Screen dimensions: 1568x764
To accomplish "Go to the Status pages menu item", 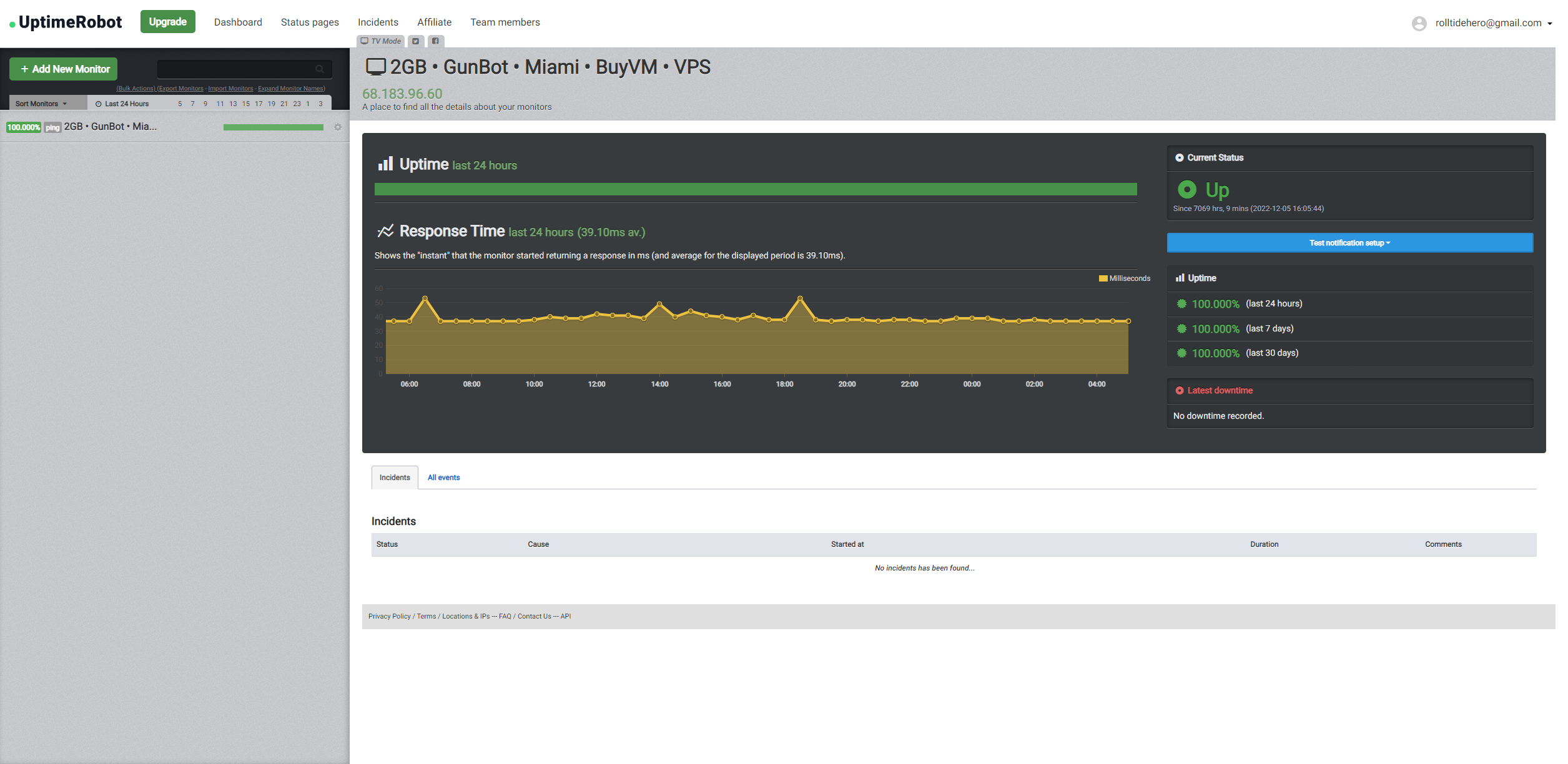I will 310,22.
